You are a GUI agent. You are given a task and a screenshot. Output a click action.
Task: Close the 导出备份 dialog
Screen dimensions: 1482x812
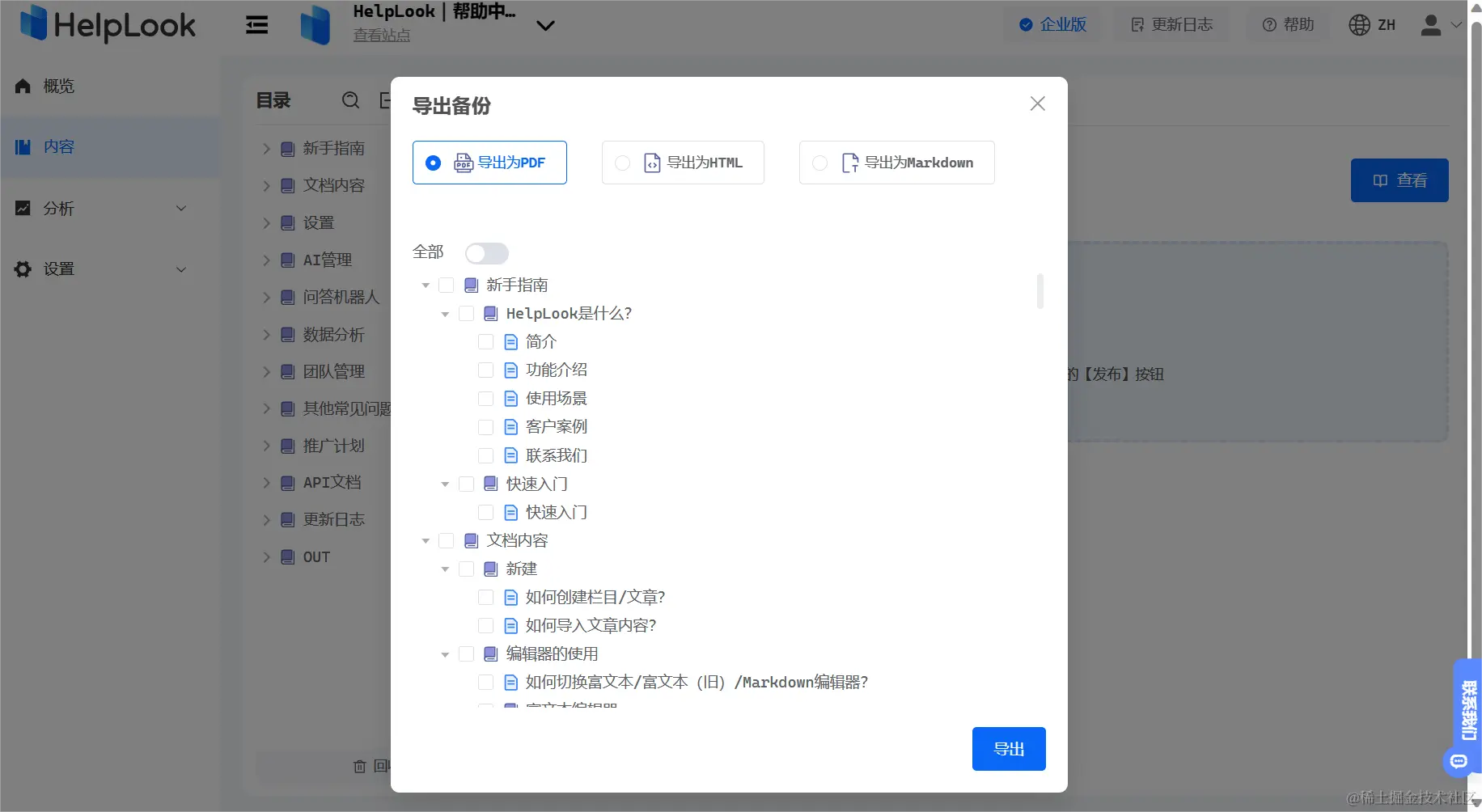[1037, 104]
